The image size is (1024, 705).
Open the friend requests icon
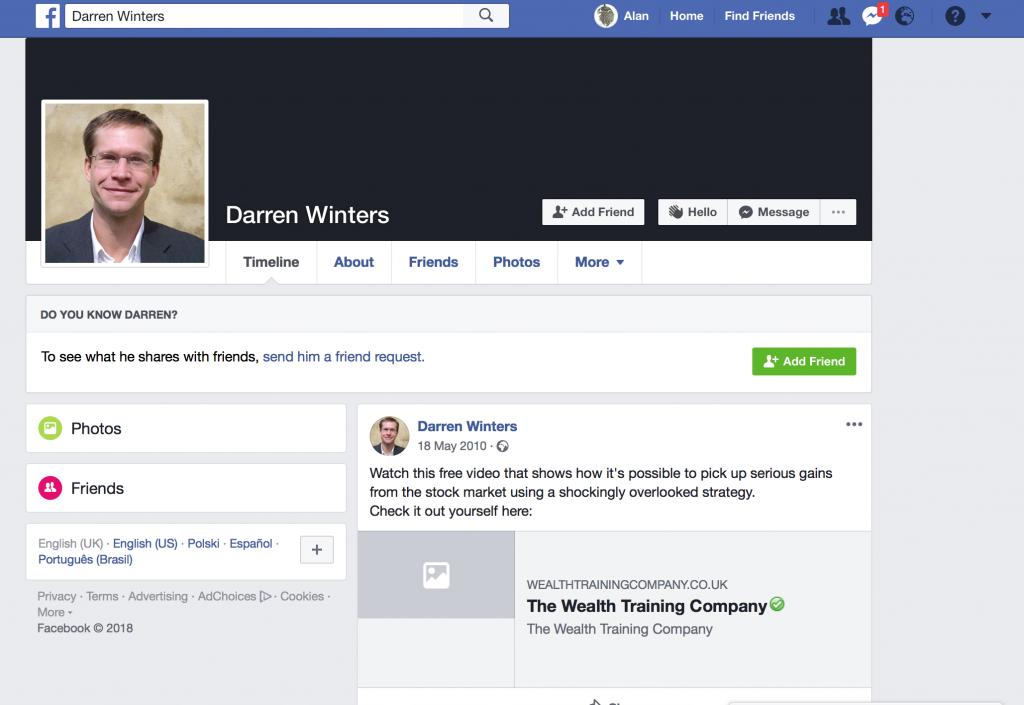pyautogui.click(x=839, y=16)
